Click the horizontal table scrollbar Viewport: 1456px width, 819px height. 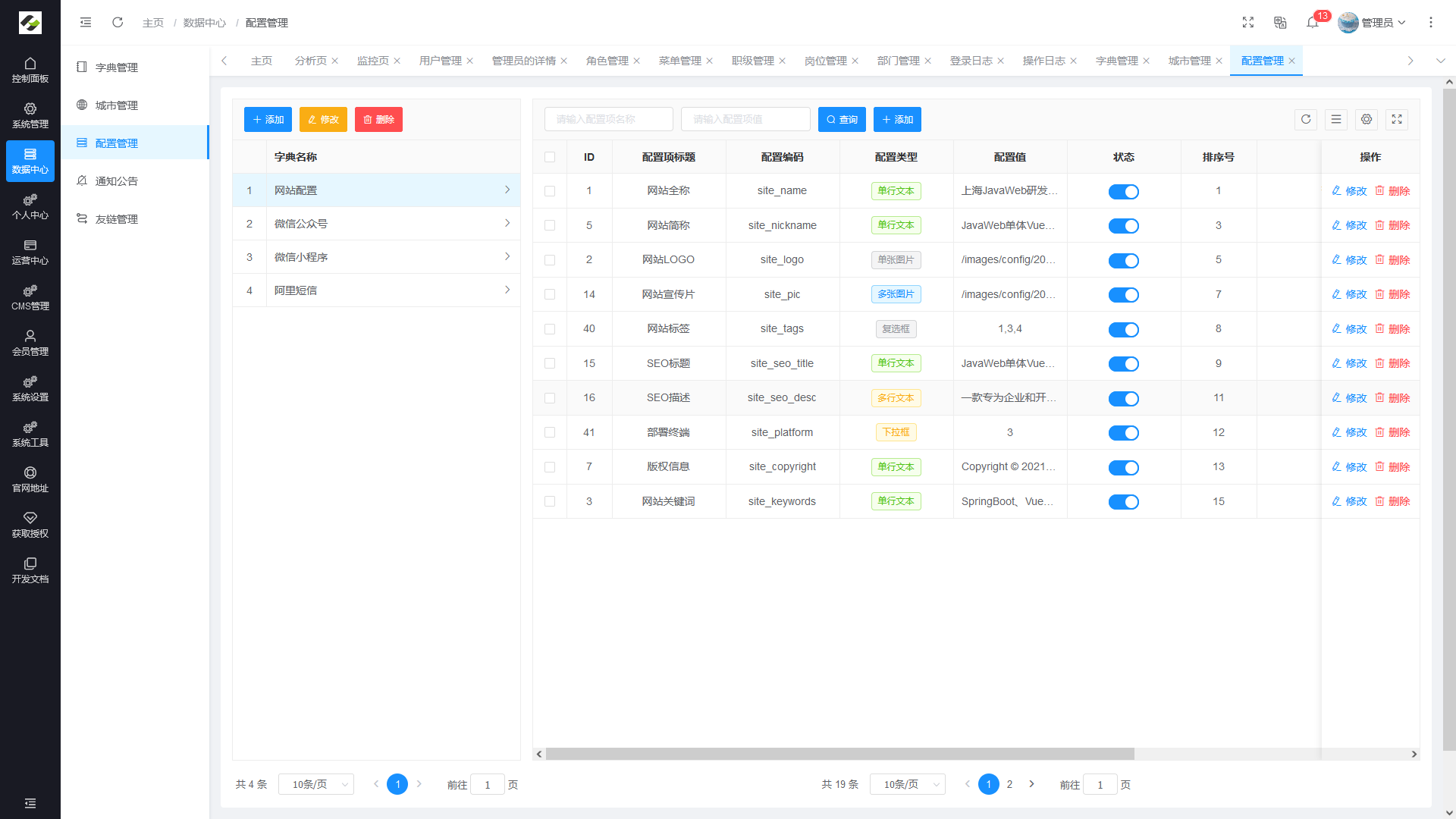839,754
